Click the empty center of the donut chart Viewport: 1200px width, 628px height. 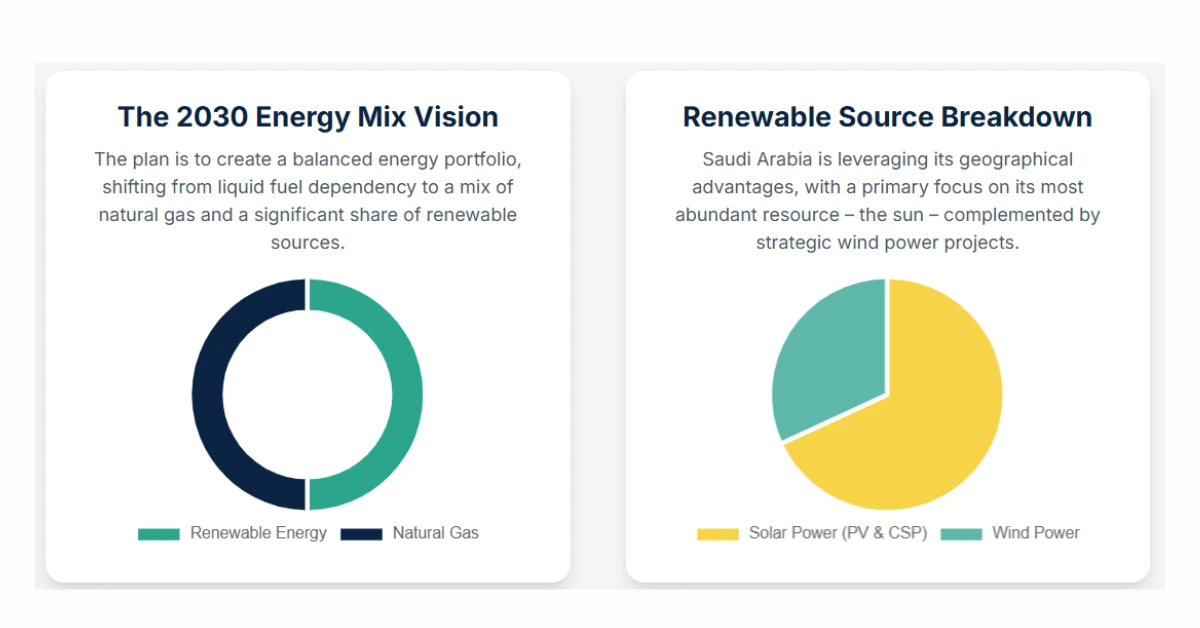[307, 394]
